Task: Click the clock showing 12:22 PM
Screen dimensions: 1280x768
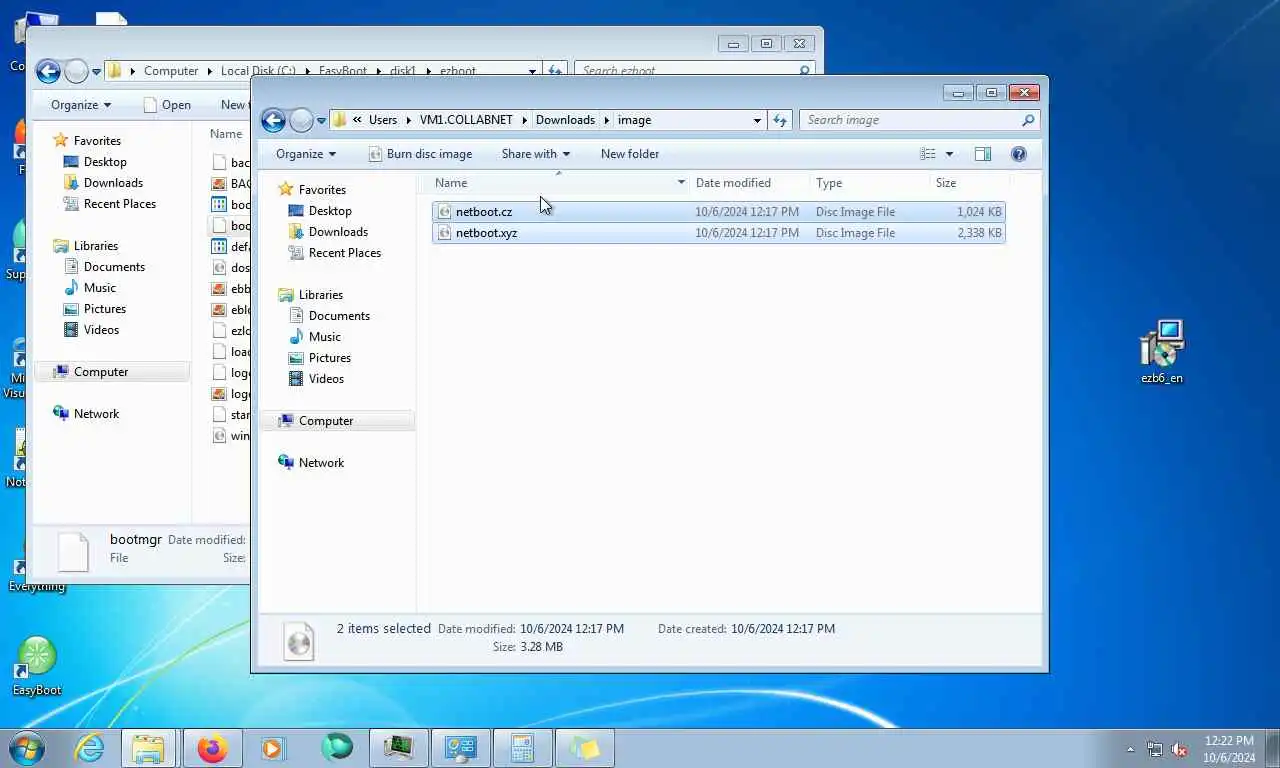Action: (x=1229, y=741)
